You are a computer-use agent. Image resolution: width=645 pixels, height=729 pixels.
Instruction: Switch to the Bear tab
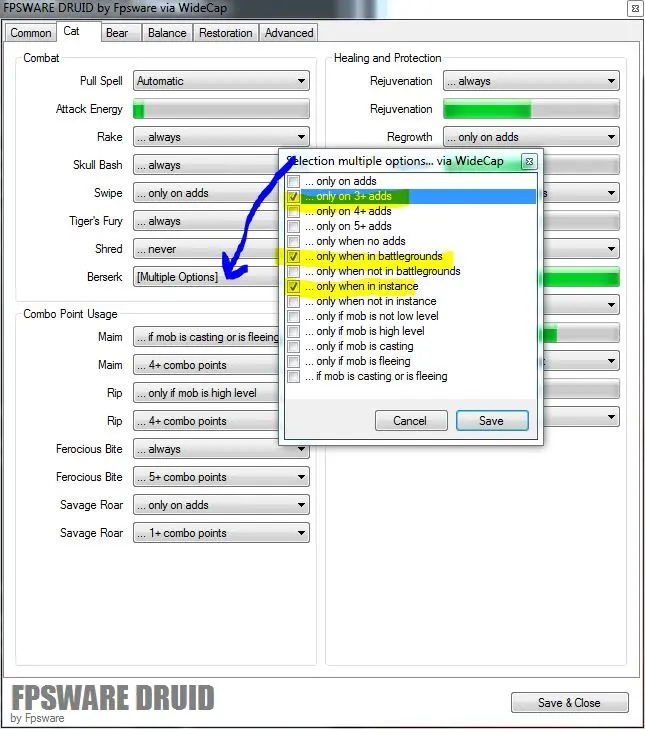pyautogui.click(x=117, y=33)
